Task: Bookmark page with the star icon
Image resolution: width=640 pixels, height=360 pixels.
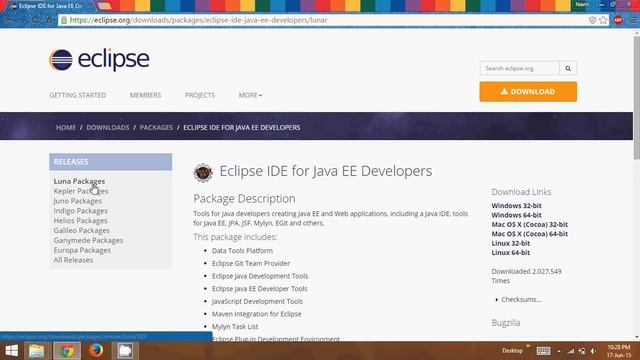Action: click(x=603, y=20)
